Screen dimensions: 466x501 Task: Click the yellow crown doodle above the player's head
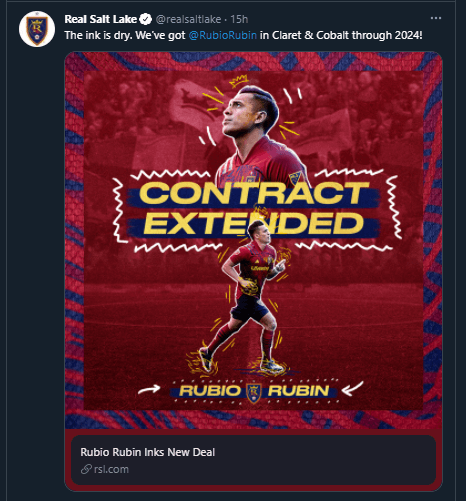pos(239,81)
